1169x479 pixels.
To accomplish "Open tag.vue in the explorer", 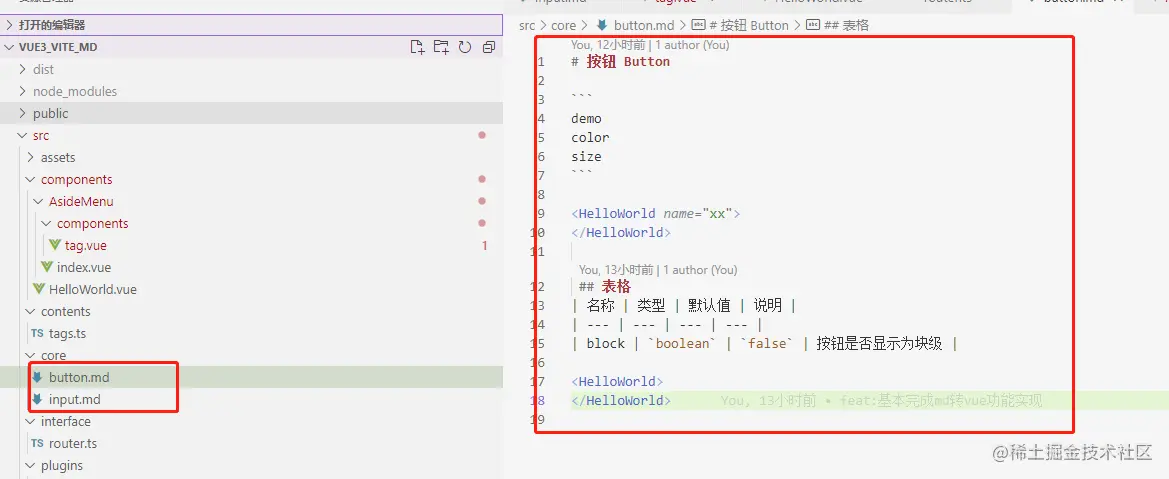I will pyautogui.click(x=86, y=245).
